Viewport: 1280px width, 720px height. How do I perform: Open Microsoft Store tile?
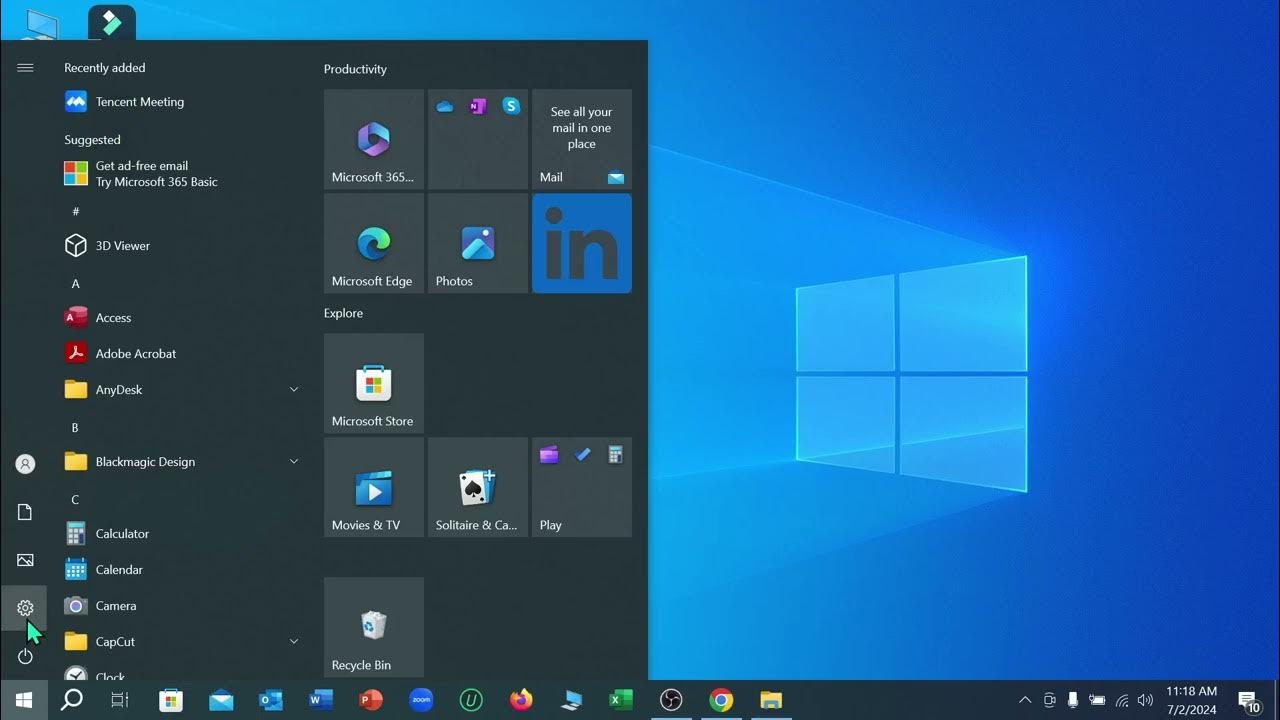tap(374, 383)
